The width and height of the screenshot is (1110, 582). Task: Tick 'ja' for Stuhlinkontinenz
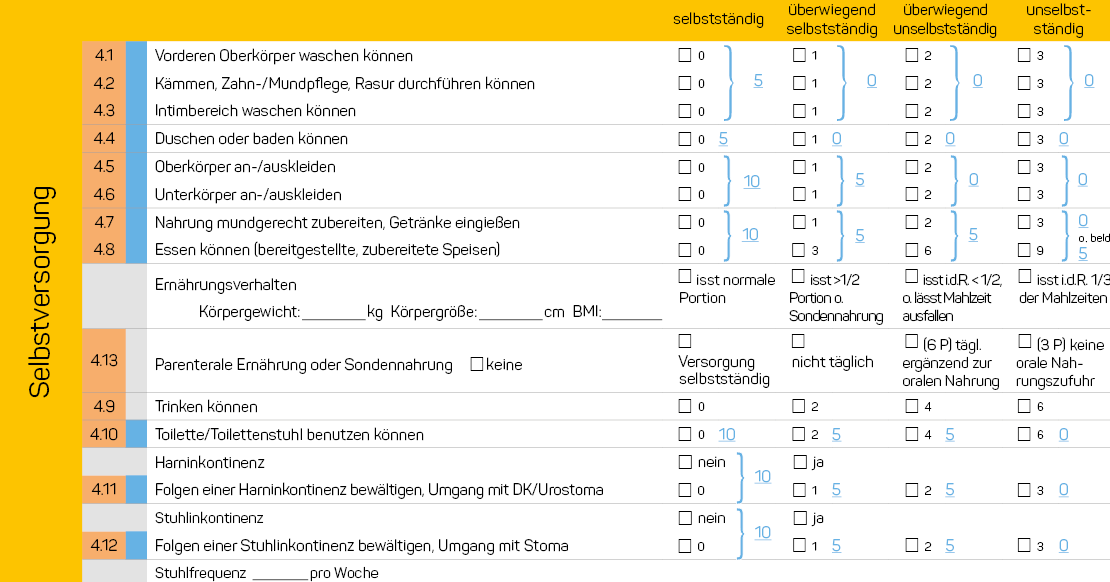click(x=800, y=518)
